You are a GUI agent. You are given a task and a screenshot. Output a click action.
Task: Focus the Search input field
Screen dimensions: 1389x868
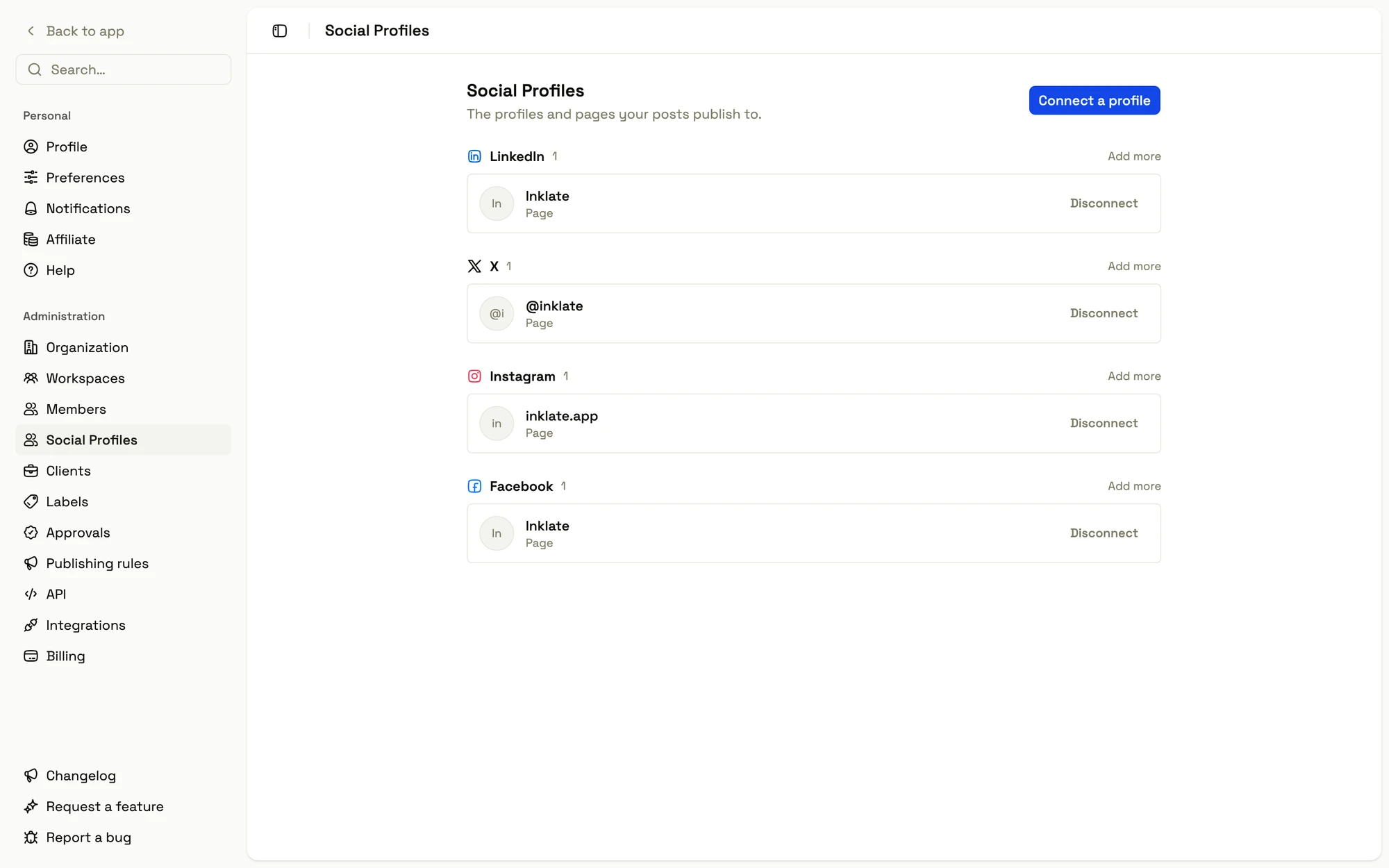123,69
